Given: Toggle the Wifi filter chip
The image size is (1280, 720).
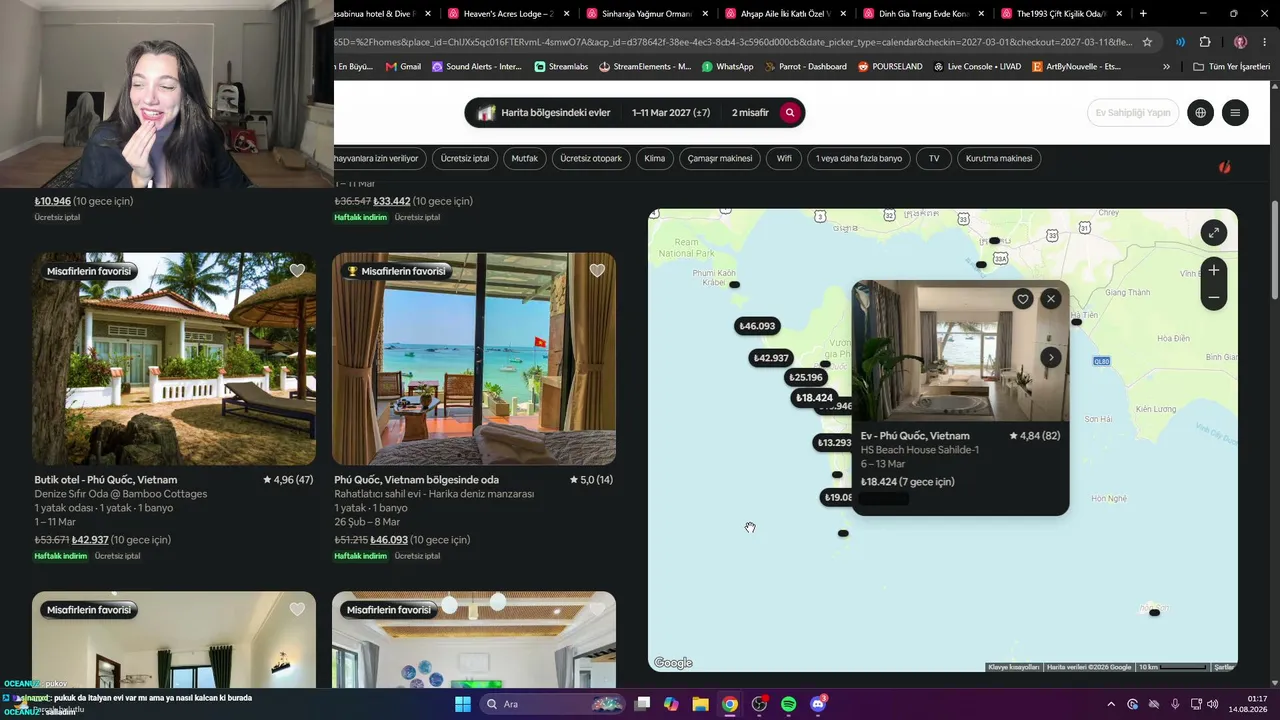Looking at the screenshot, I should click(x=784, y=158).
